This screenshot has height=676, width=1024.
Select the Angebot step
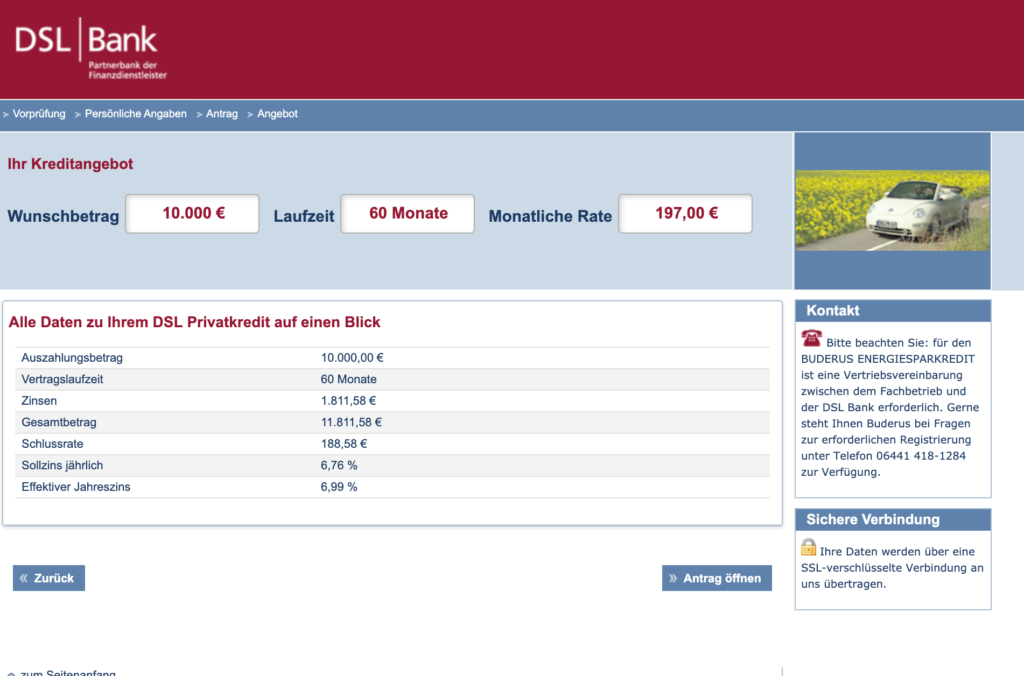[x=277, y=114]
